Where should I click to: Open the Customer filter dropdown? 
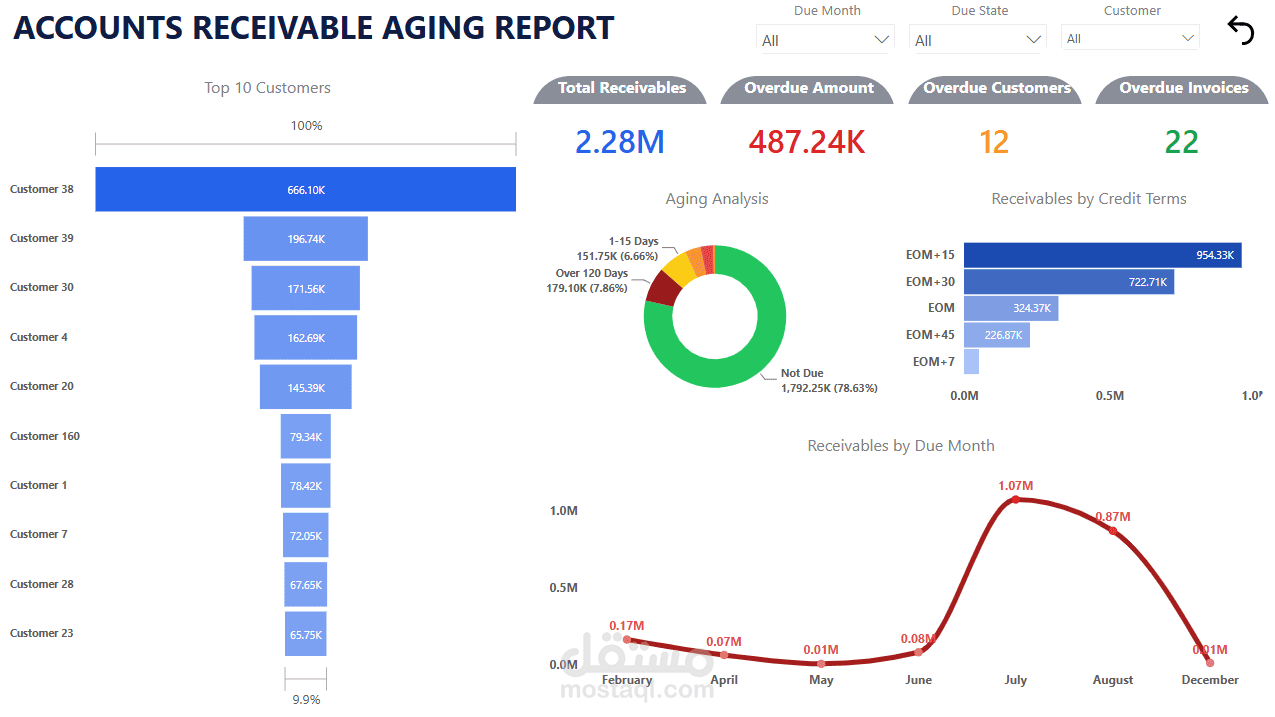pyautogui.click(x=1130, y=39)
